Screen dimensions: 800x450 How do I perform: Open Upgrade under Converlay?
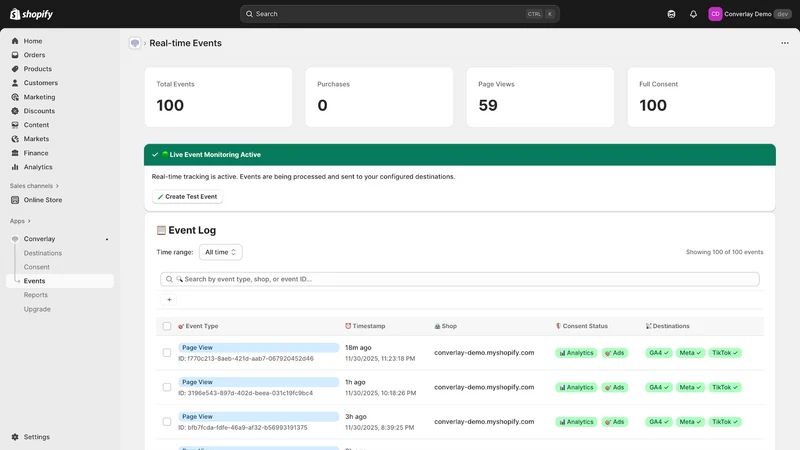[x=37, y=309]
